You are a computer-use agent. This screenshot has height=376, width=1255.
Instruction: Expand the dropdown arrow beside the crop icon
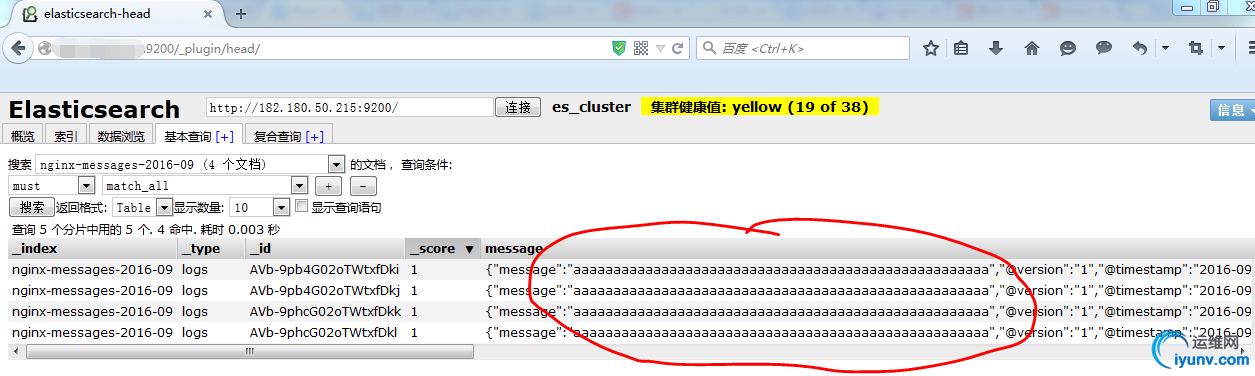click(1221, 48)
